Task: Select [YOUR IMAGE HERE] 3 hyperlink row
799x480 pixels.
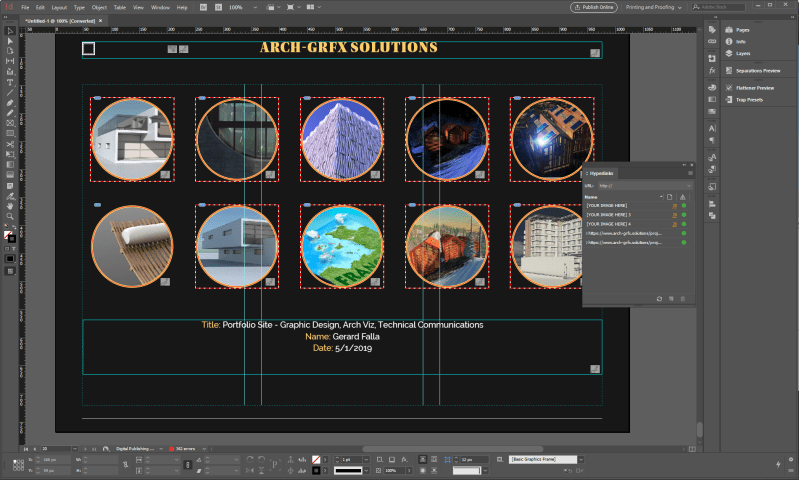Action: 636,215
